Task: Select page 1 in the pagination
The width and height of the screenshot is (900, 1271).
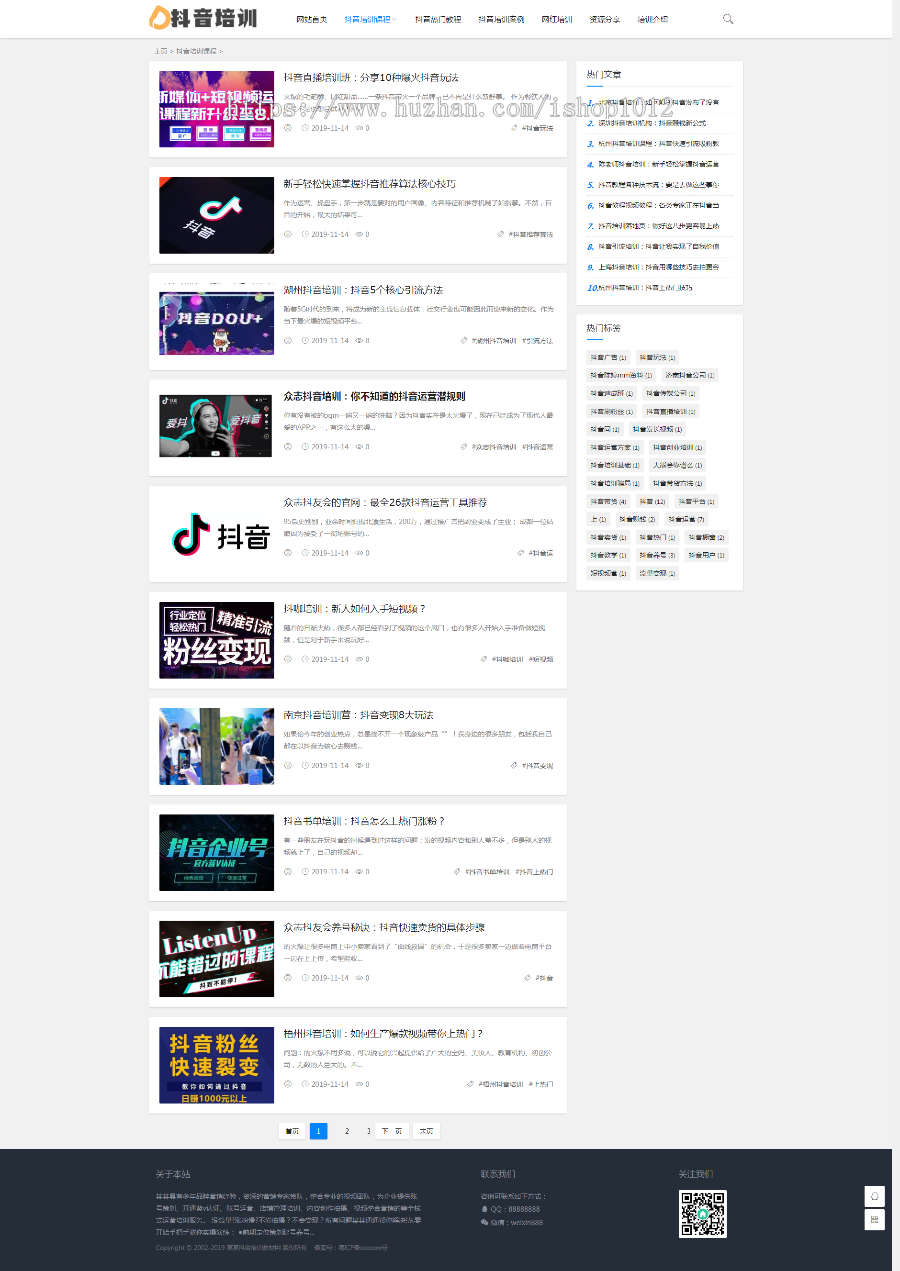Action: coord(319,1131)
